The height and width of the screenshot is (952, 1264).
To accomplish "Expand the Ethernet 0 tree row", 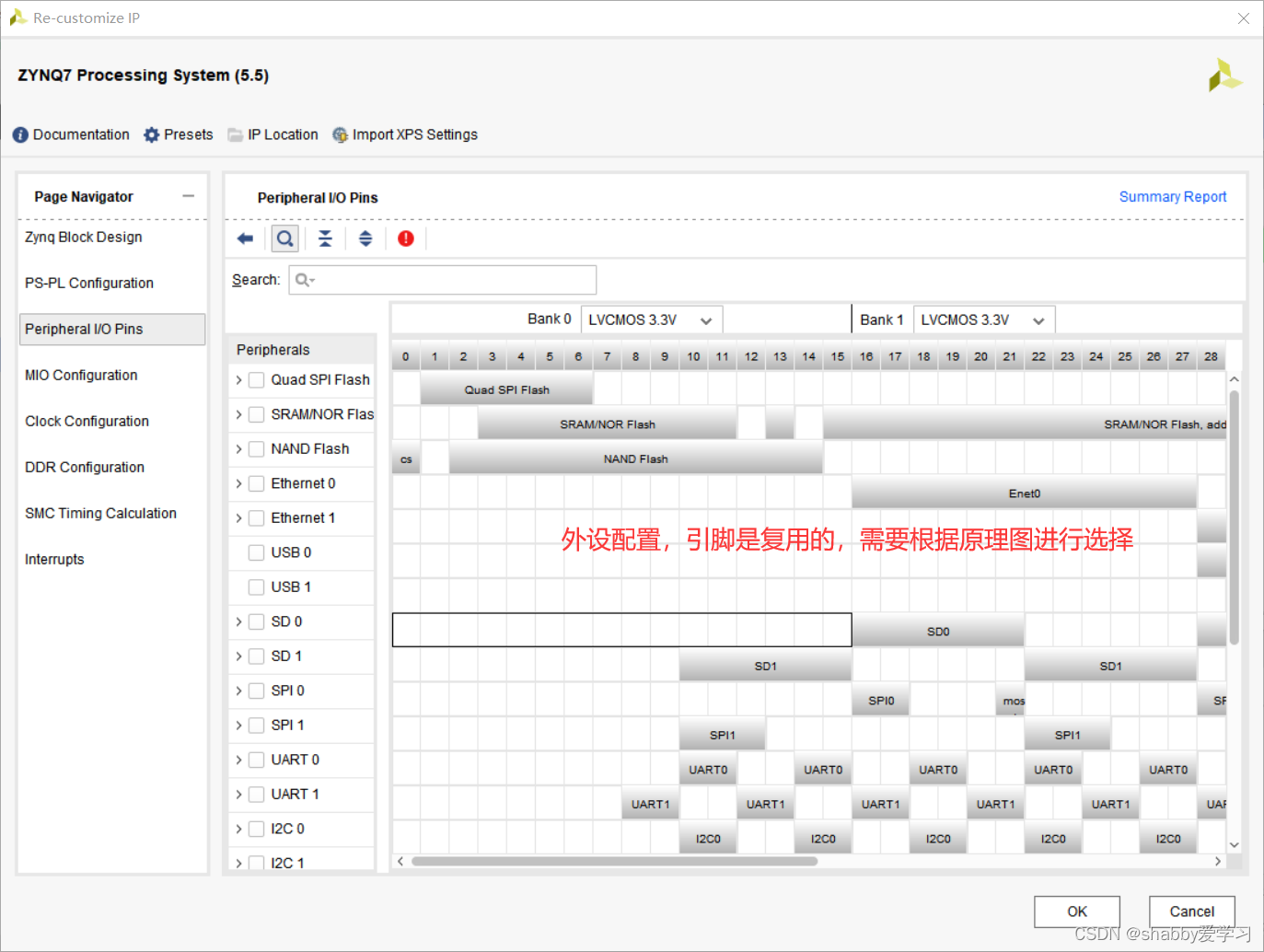I will [238, 483].
